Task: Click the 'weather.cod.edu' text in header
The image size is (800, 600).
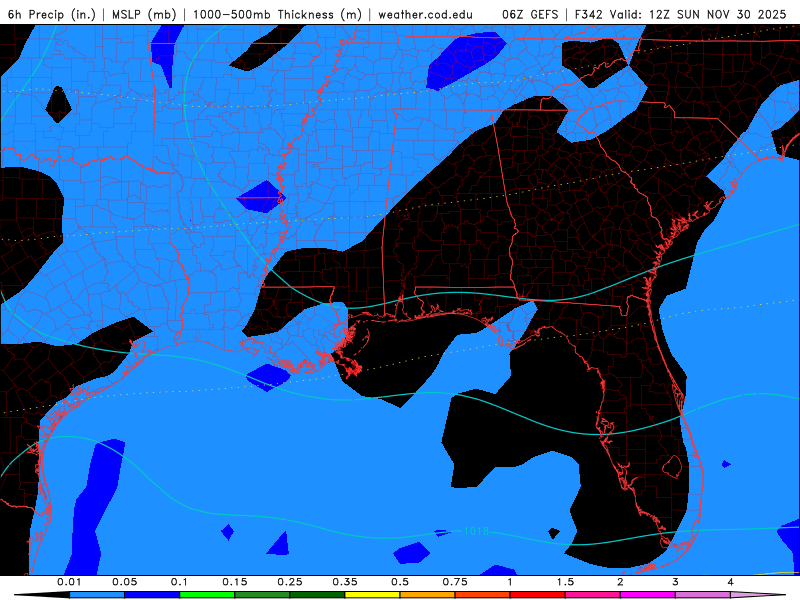Action: tap(426, 14)
